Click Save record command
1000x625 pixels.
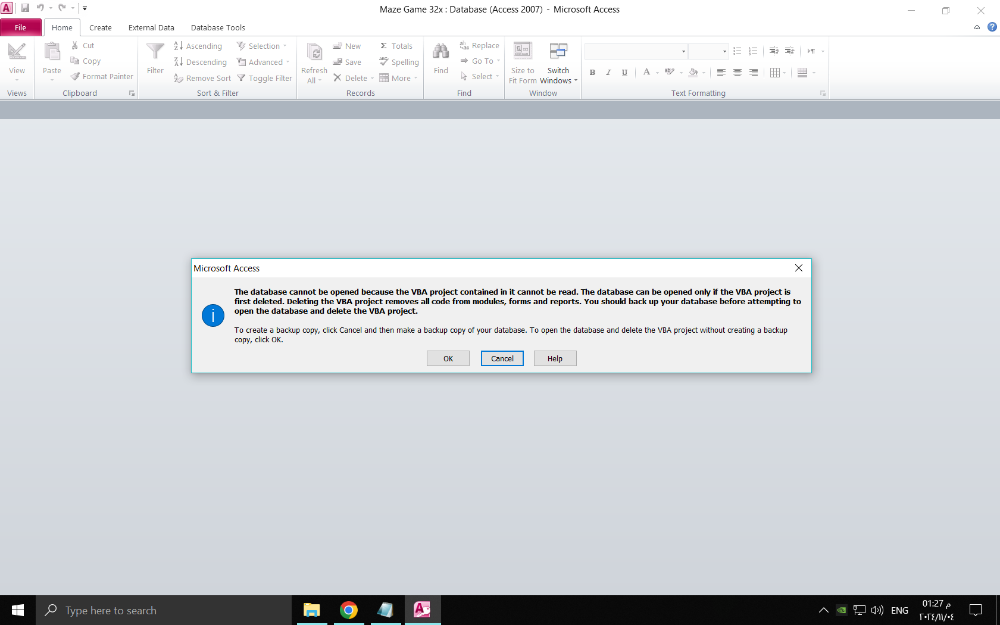pyautogui.click(x=347, y=62)
